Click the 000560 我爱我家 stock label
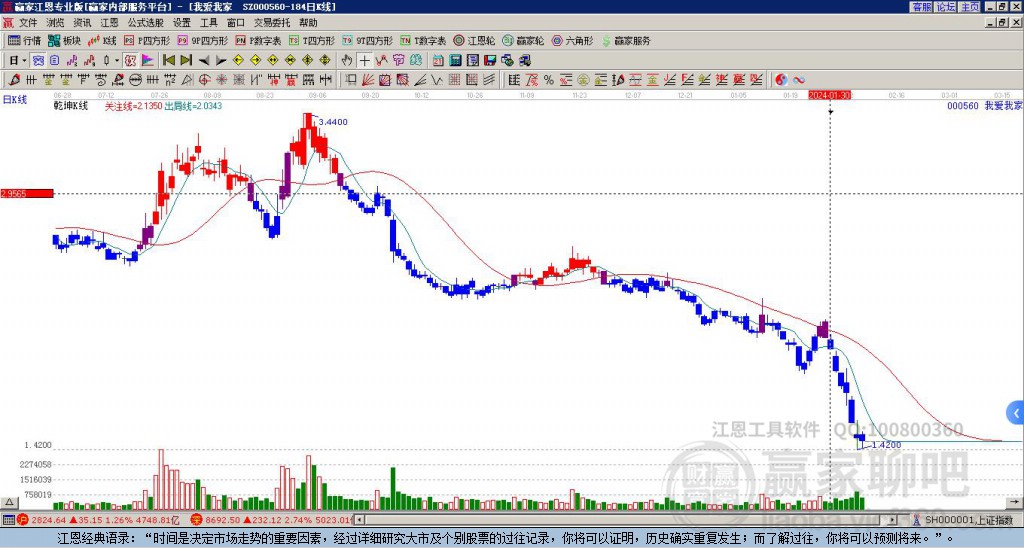The image size is (1024, 548). coord(984,106)
